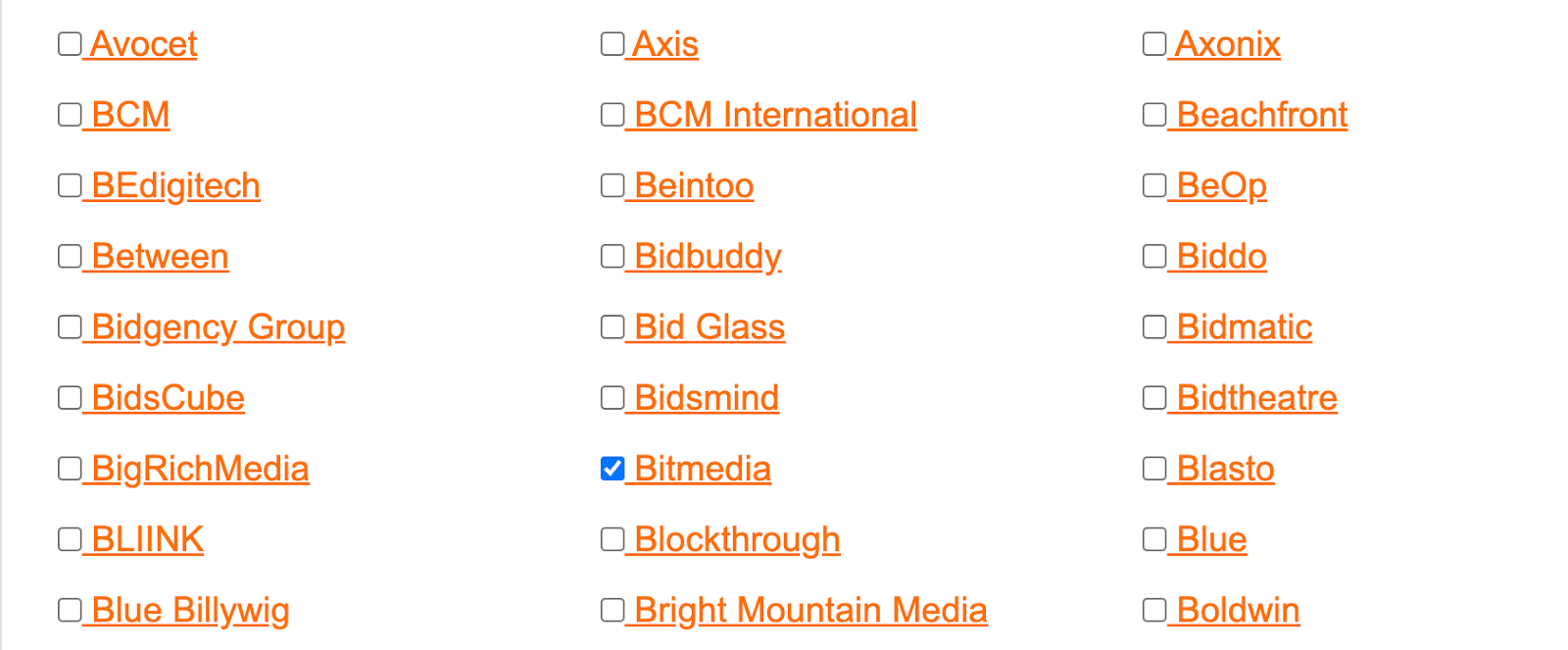
Task: Tick the Axonix checkbox
Action: pyautogui.click(x=1154, y=44)
